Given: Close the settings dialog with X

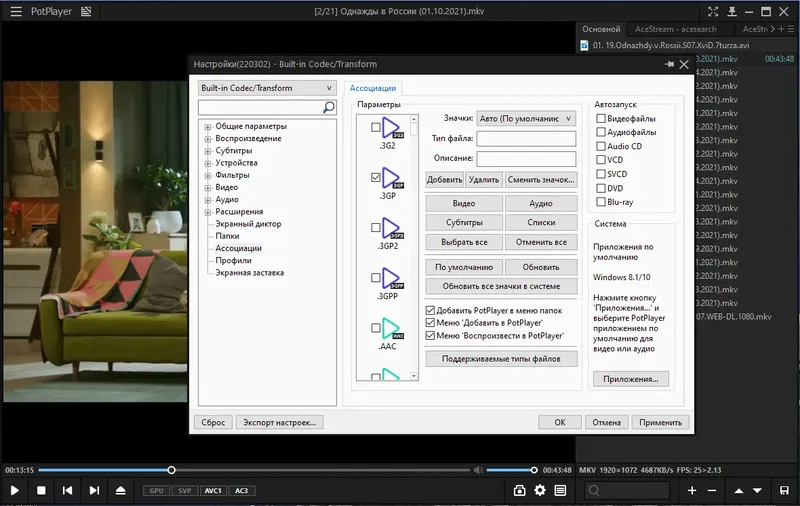Looking at the screenshot, I should 684,64.
